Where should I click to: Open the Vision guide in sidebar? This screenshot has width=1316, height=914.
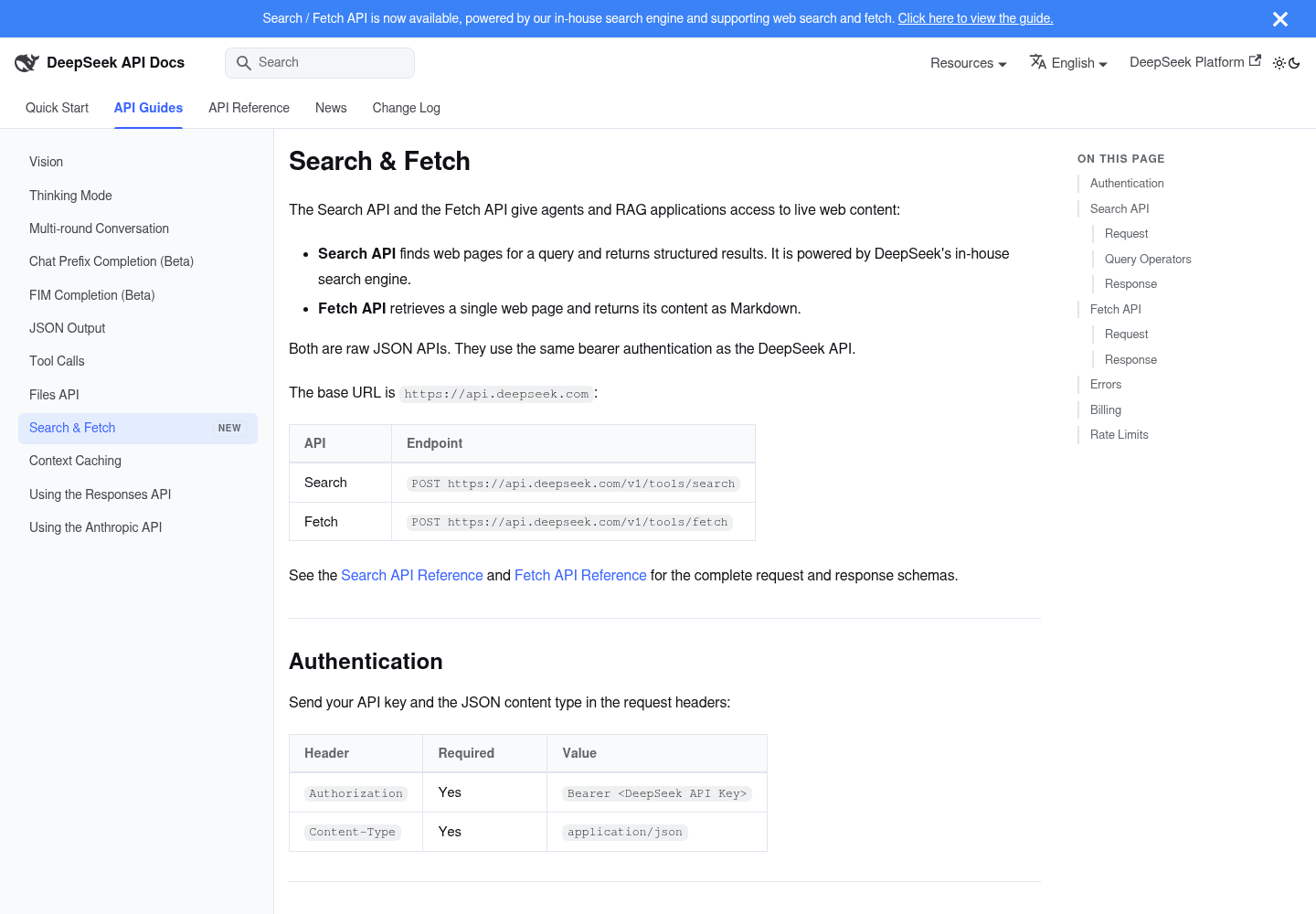(x=138, y=162)
